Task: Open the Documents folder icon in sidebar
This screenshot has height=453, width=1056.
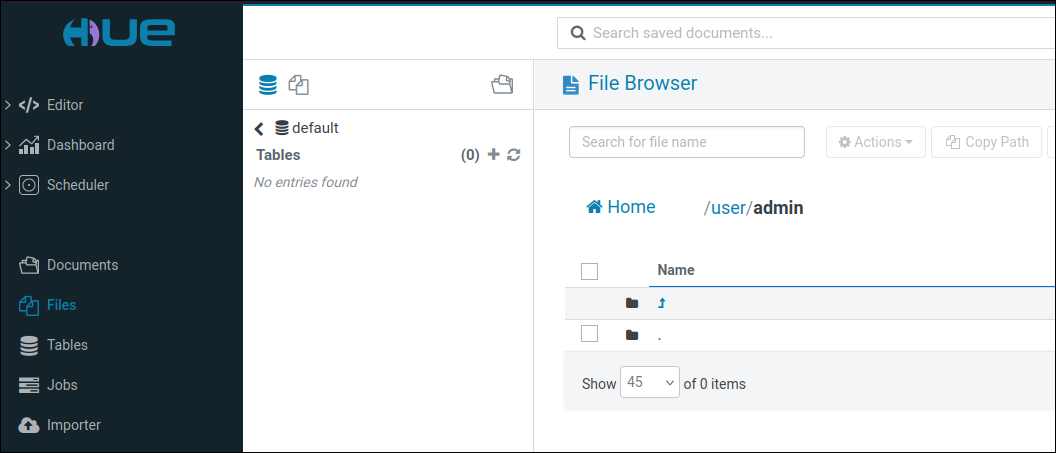Action: pyautogui.click(x=29, y=265)
